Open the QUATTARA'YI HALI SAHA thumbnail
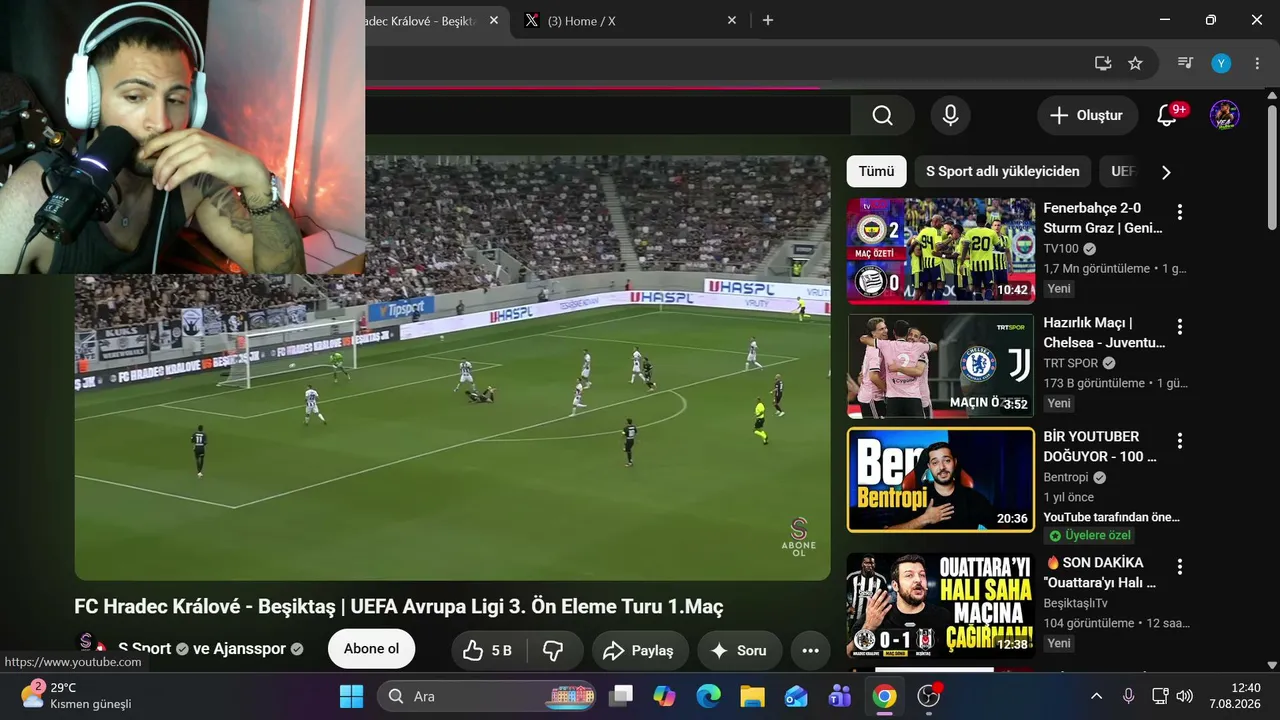Screen dimensions: 1280x720 tap(941, 605)
